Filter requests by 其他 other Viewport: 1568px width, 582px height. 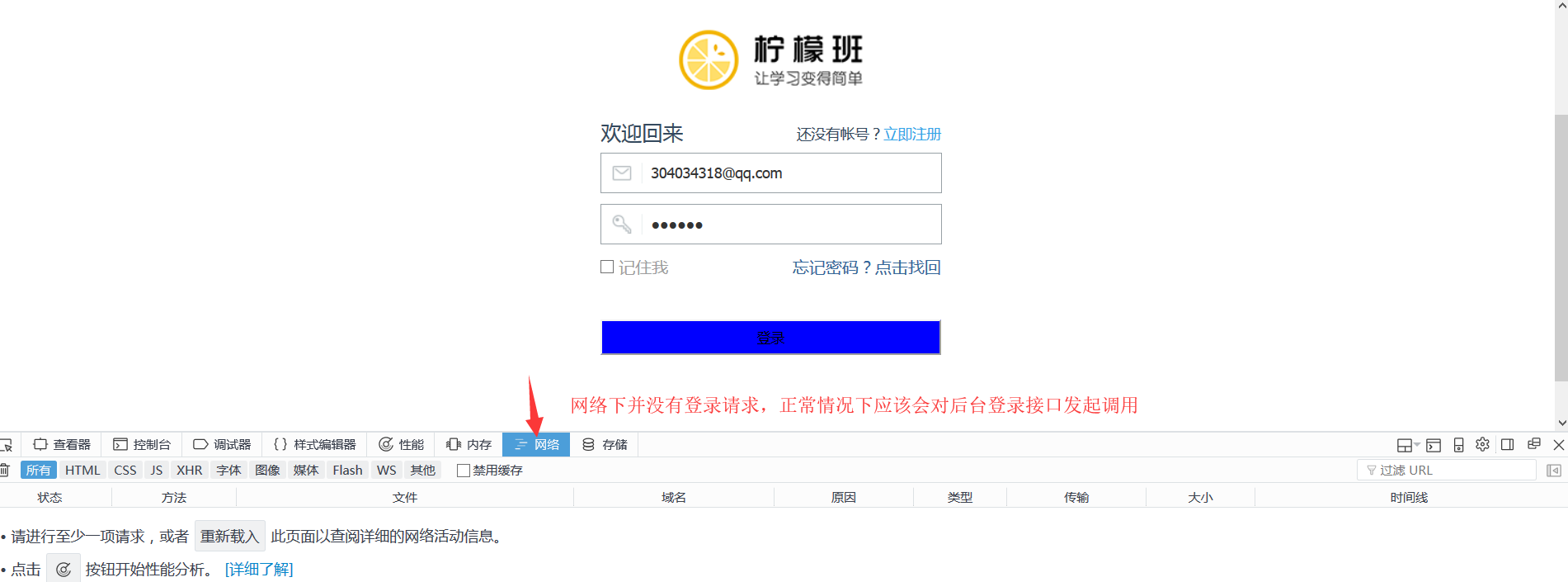tap(423, 470)
